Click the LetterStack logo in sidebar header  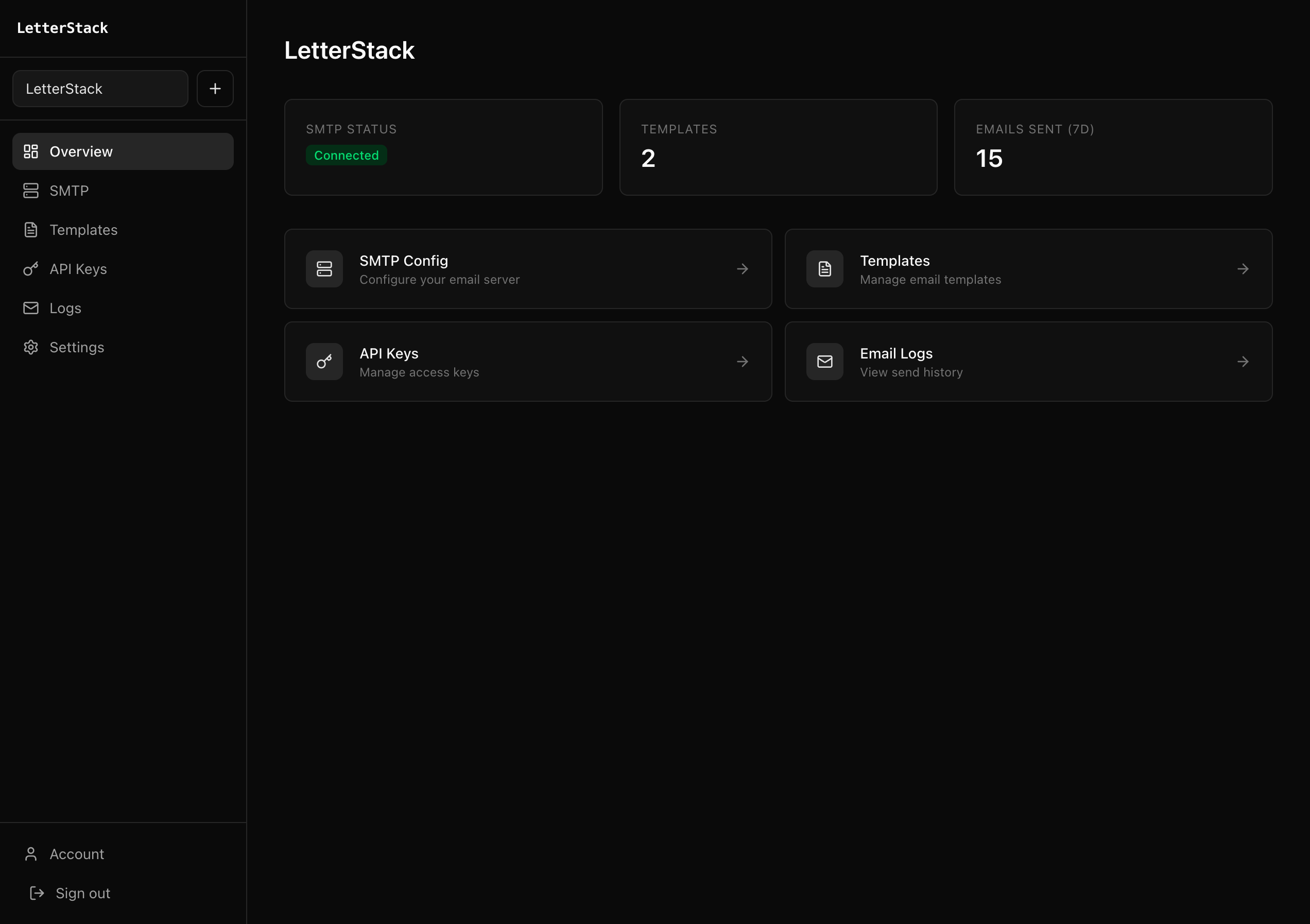(63, 28)
